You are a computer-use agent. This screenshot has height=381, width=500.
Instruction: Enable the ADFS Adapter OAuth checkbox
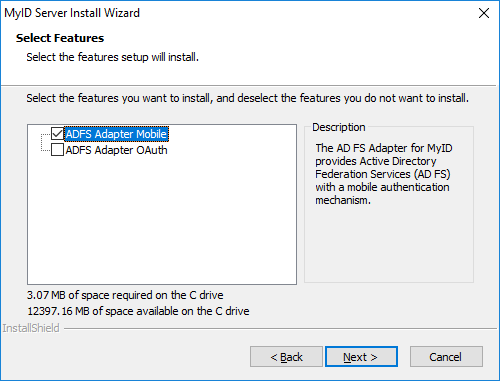tap(57, 150)
